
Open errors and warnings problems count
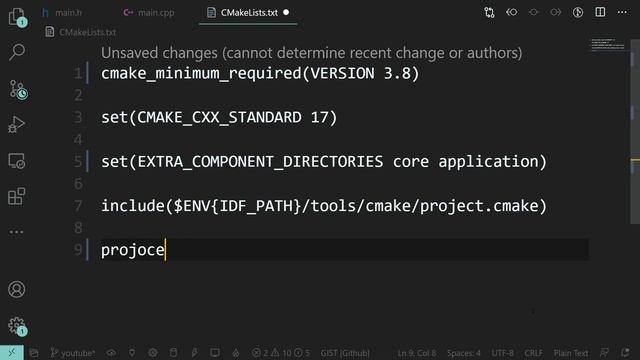[281, 353]
